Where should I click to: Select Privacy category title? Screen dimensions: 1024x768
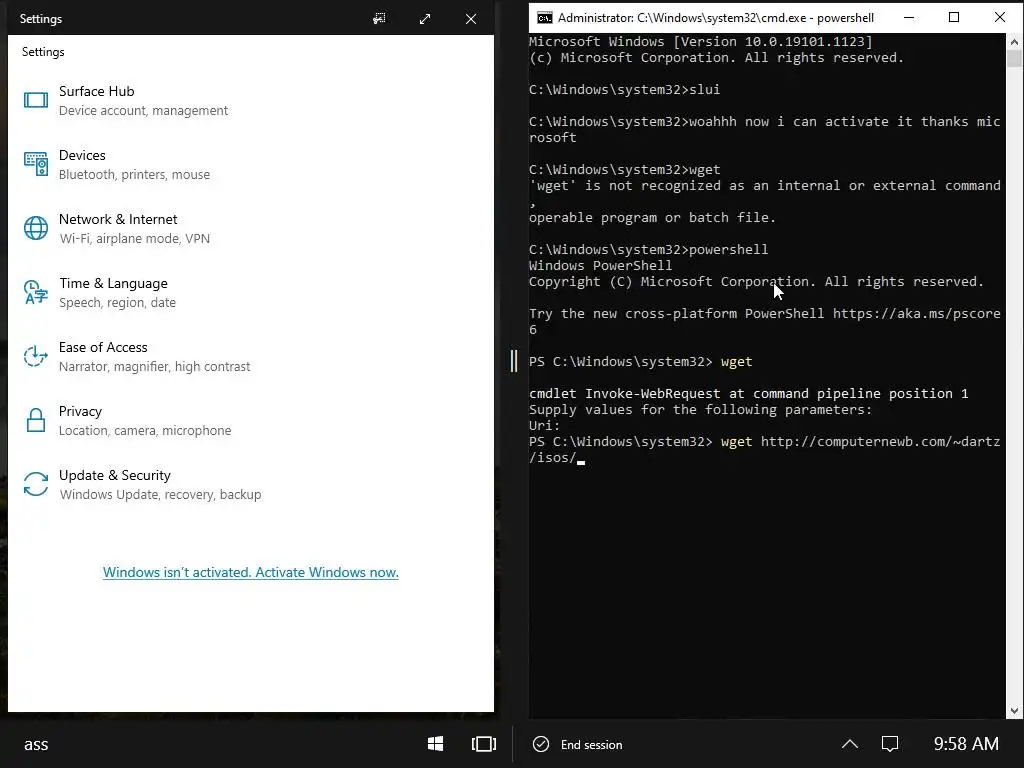coord(80,411)
